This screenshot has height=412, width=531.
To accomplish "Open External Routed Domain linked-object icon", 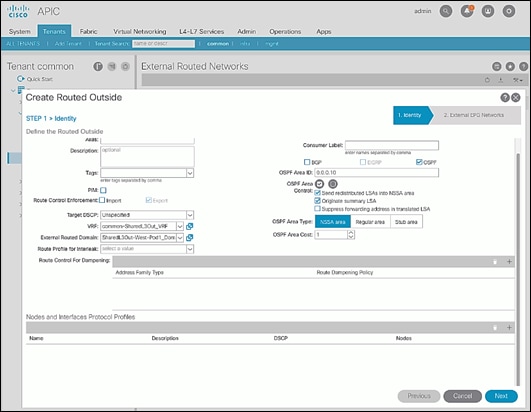I will click(190, 238).
